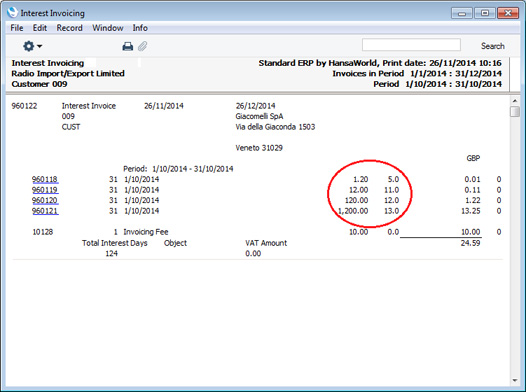
Task: Open invoice link 960121
Action: 45,211
